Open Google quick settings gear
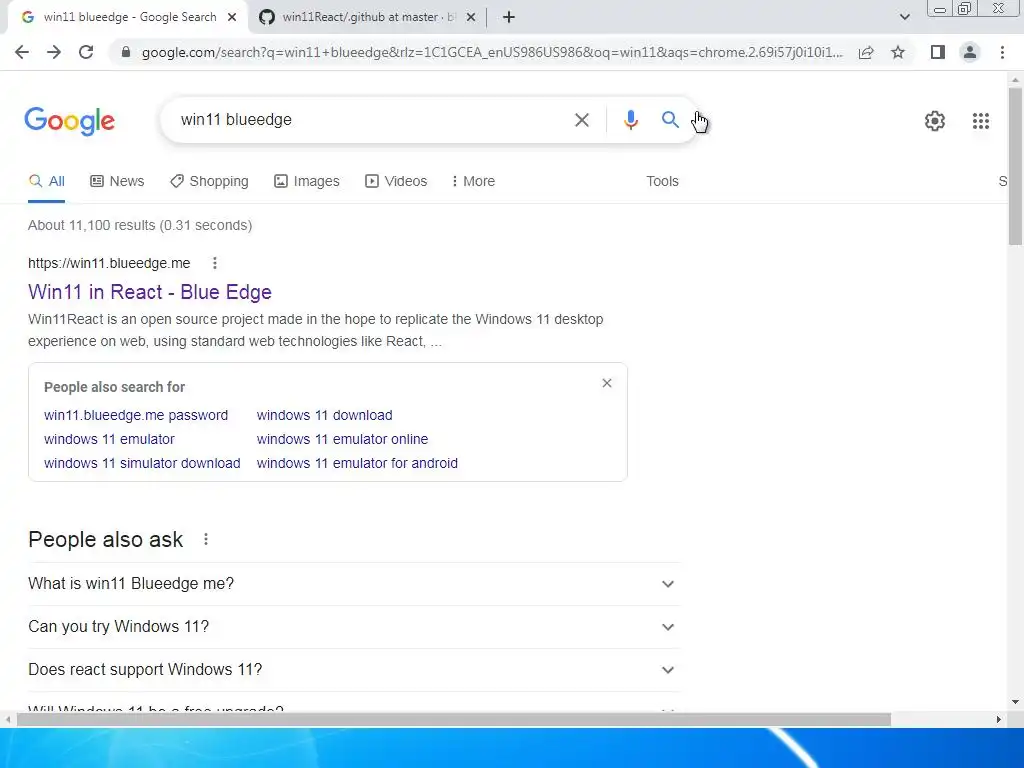This screenshot has height=768, width=1024. tap(935, 121)
